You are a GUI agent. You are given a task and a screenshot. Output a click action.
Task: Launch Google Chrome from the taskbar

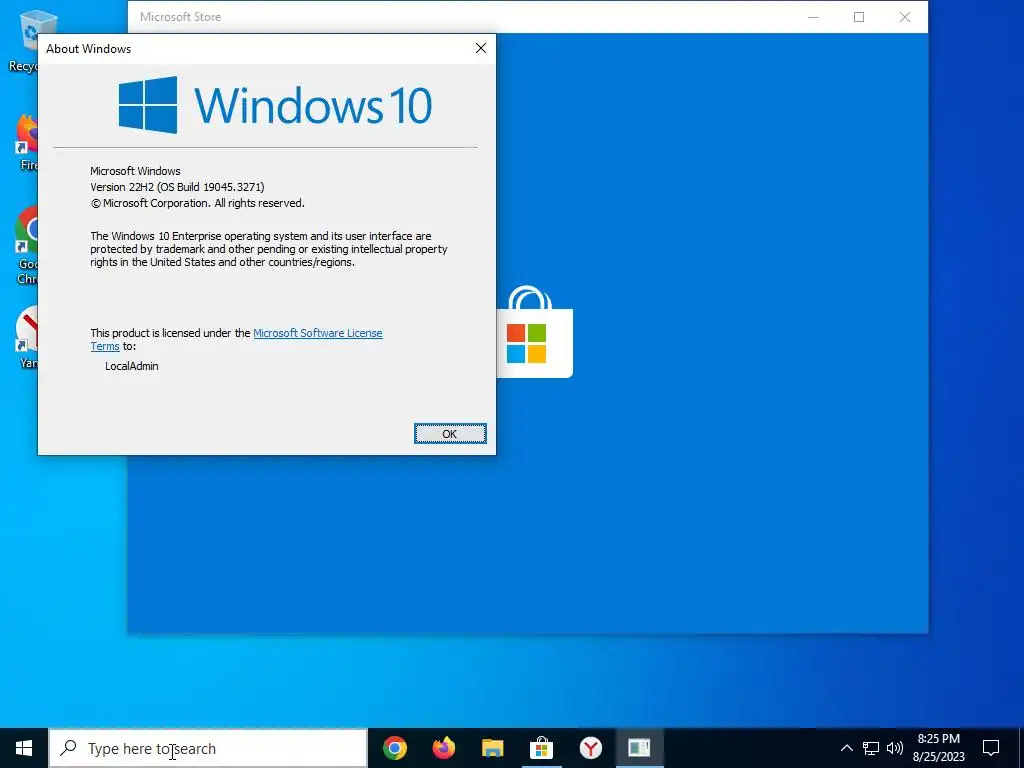(x=394, y=748)
